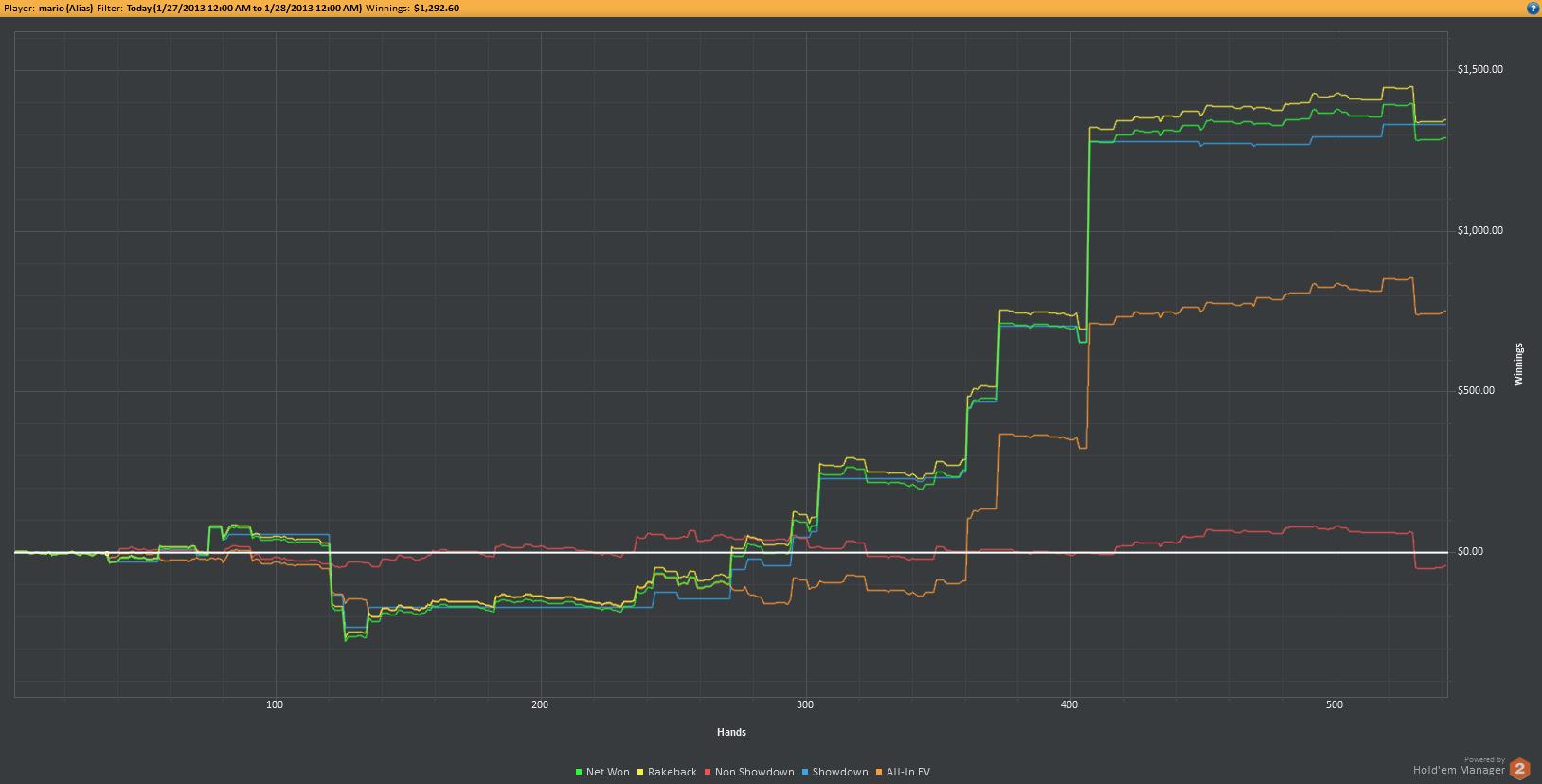The width and height of the screenshot is (1542, 784).
Task: Click the Hold'em Manager 2 logo badge
Action: pos(1520,769)
